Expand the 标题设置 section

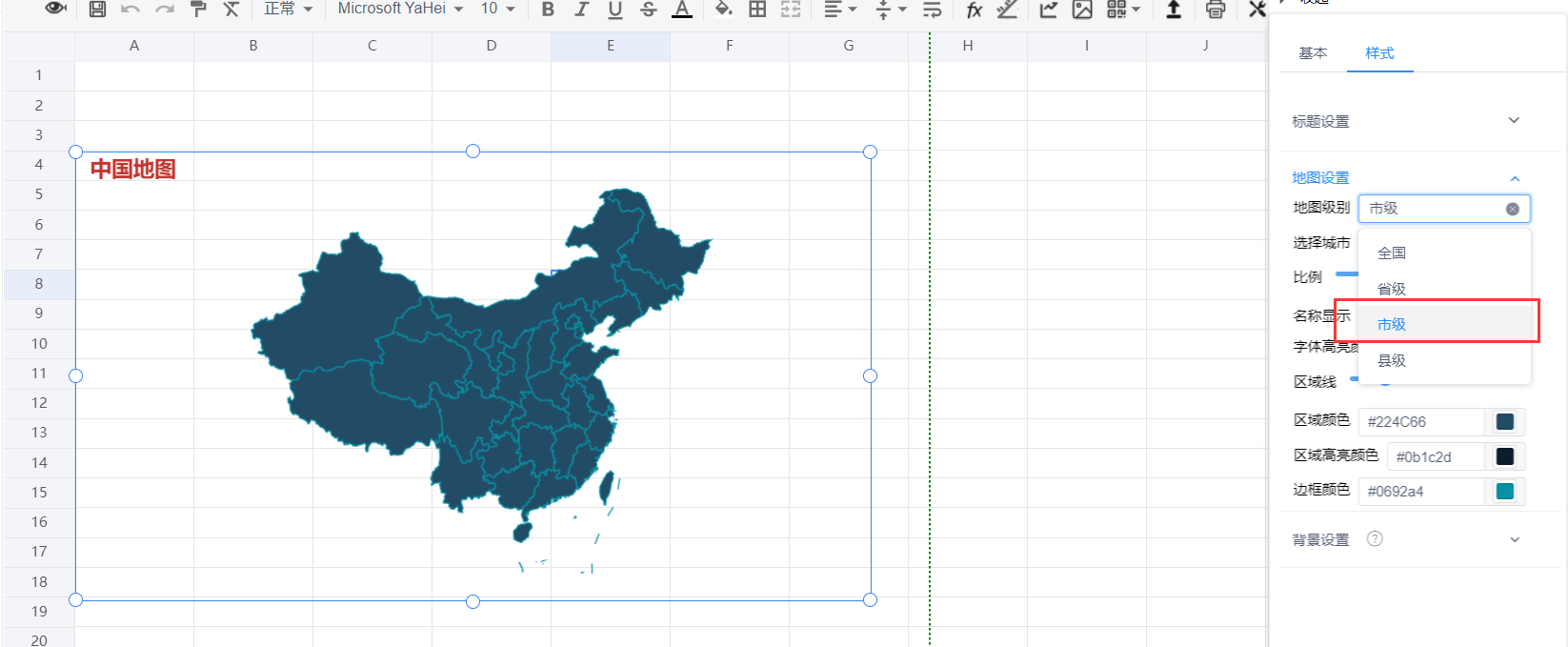pos(1406,121)
